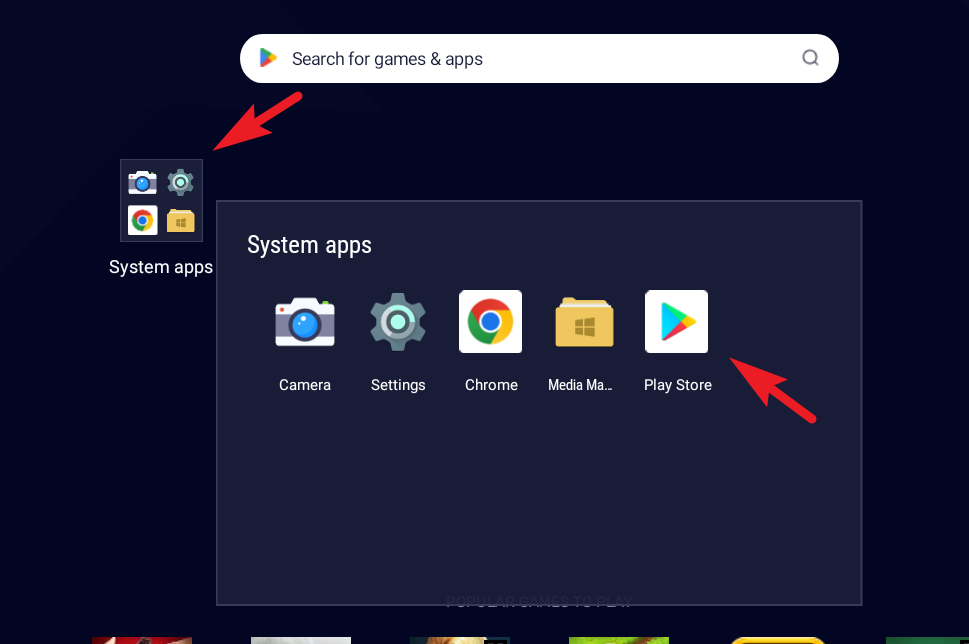The width and height of the screenshot is (969, 644).
Task: Click the Play Store label text
Action: (678, 385)
